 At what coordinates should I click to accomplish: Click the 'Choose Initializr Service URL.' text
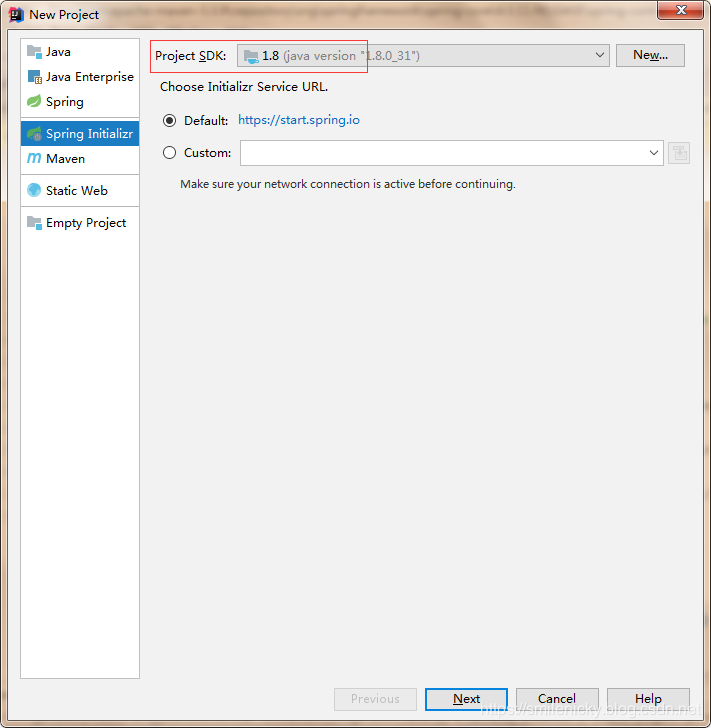[x=244, y=87]
